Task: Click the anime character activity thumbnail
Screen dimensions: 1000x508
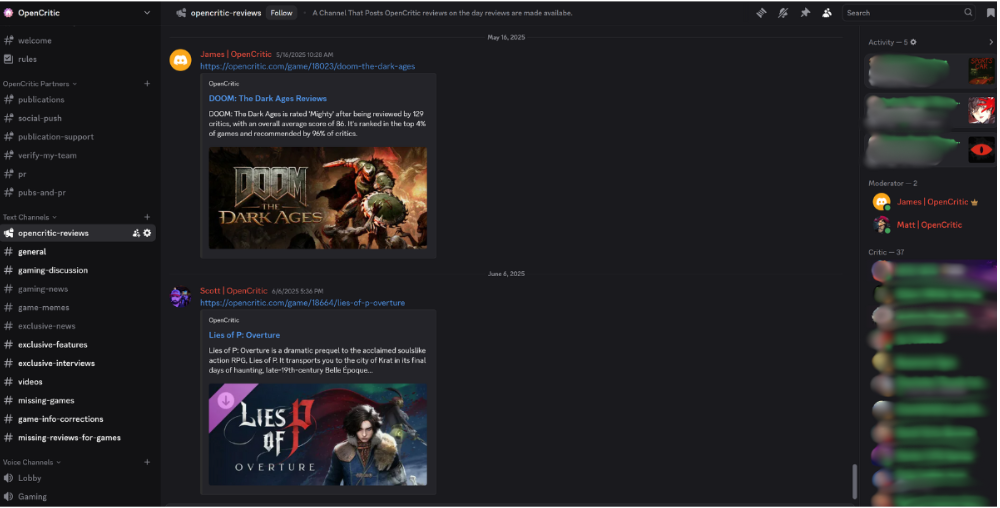Action: coord(981,110)
